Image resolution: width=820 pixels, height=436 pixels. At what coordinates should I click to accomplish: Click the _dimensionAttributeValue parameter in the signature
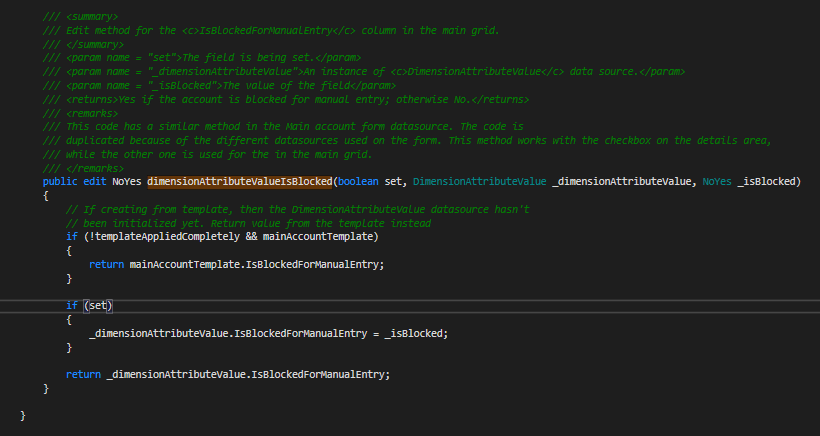pyautogui.click(x=622, y=181)
